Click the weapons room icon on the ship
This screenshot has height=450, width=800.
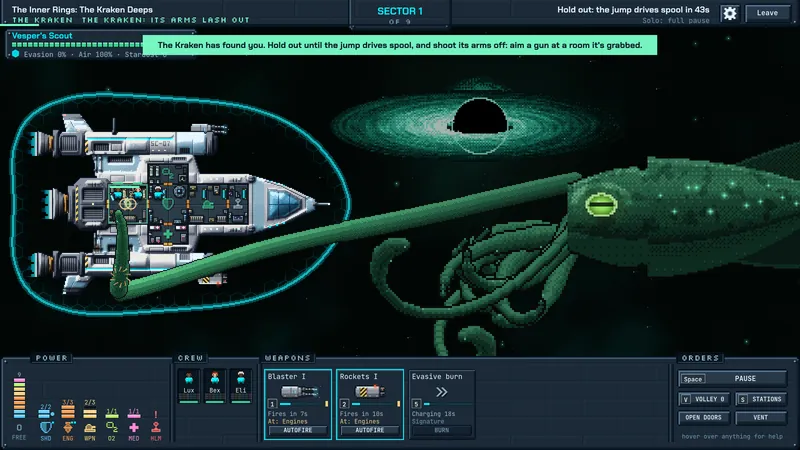point(208,205)
